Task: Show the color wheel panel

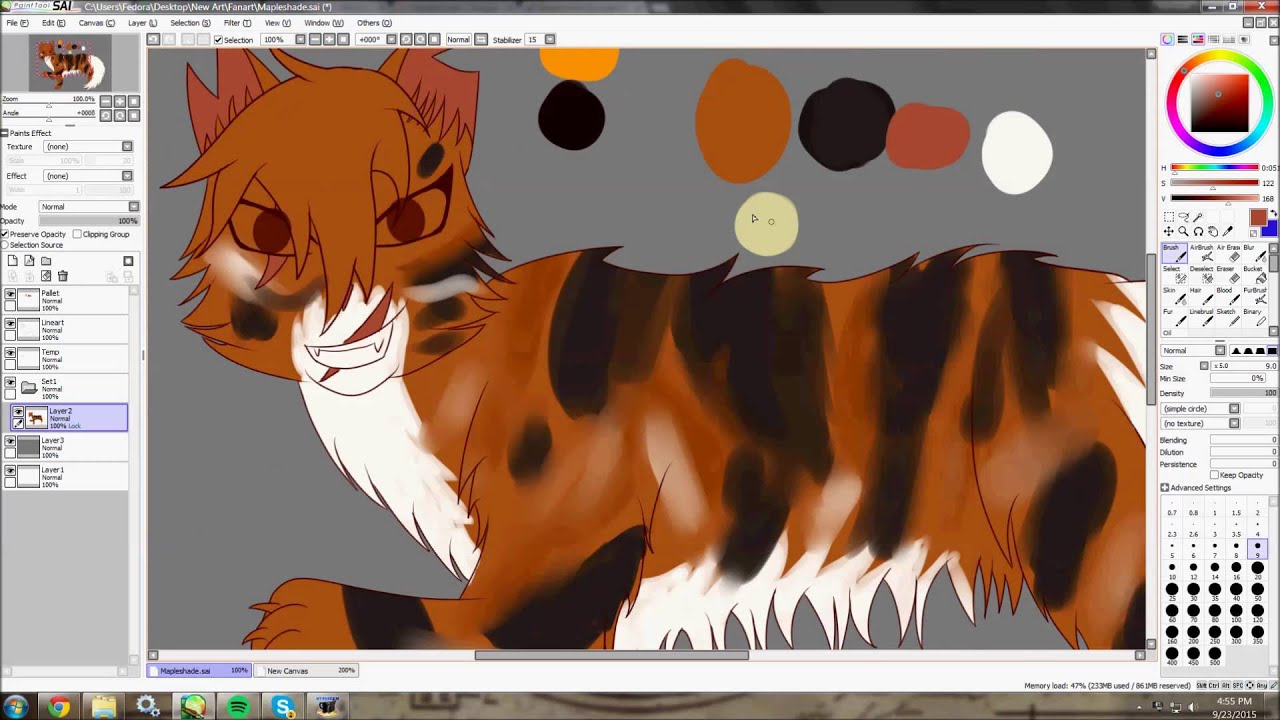Action: tap(1167, 39)
